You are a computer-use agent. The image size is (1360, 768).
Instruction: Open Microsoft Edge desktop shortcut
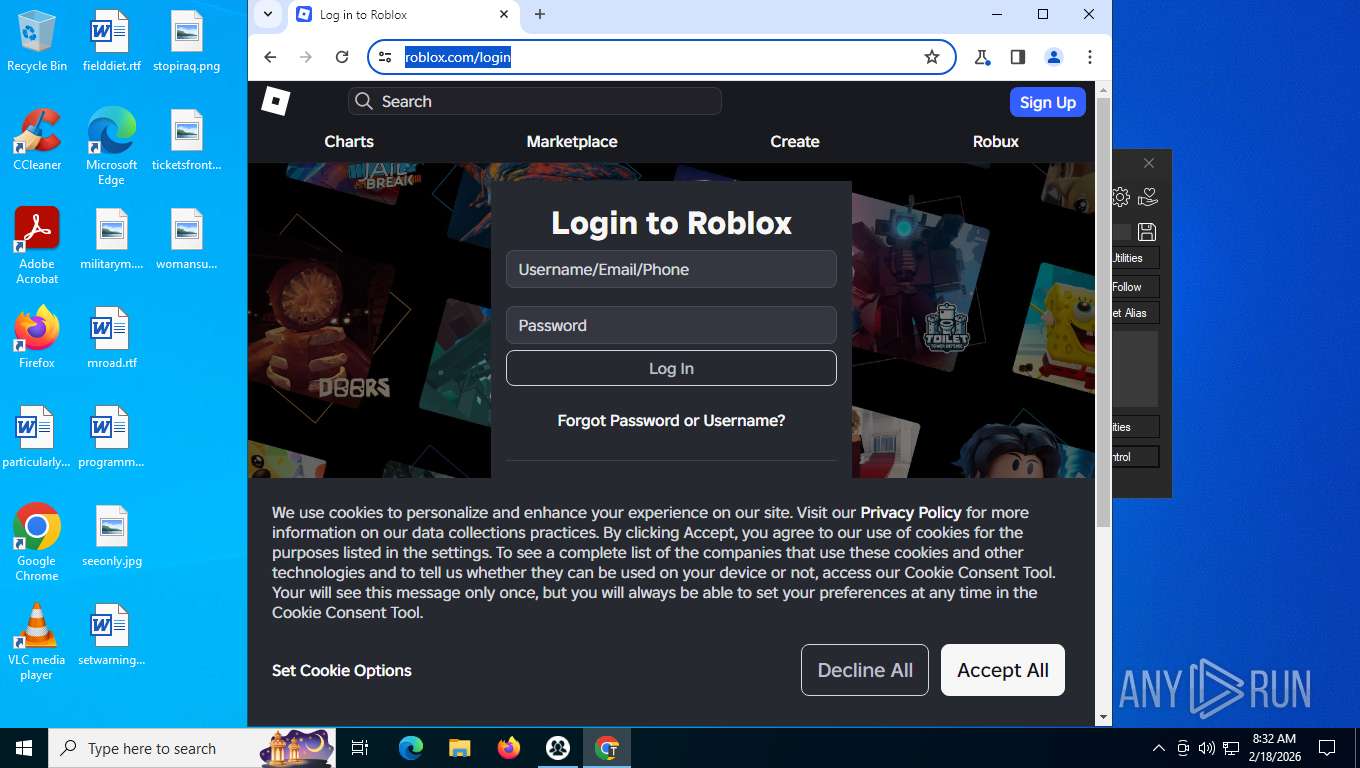pyautogui.click(x=111, y=147)
